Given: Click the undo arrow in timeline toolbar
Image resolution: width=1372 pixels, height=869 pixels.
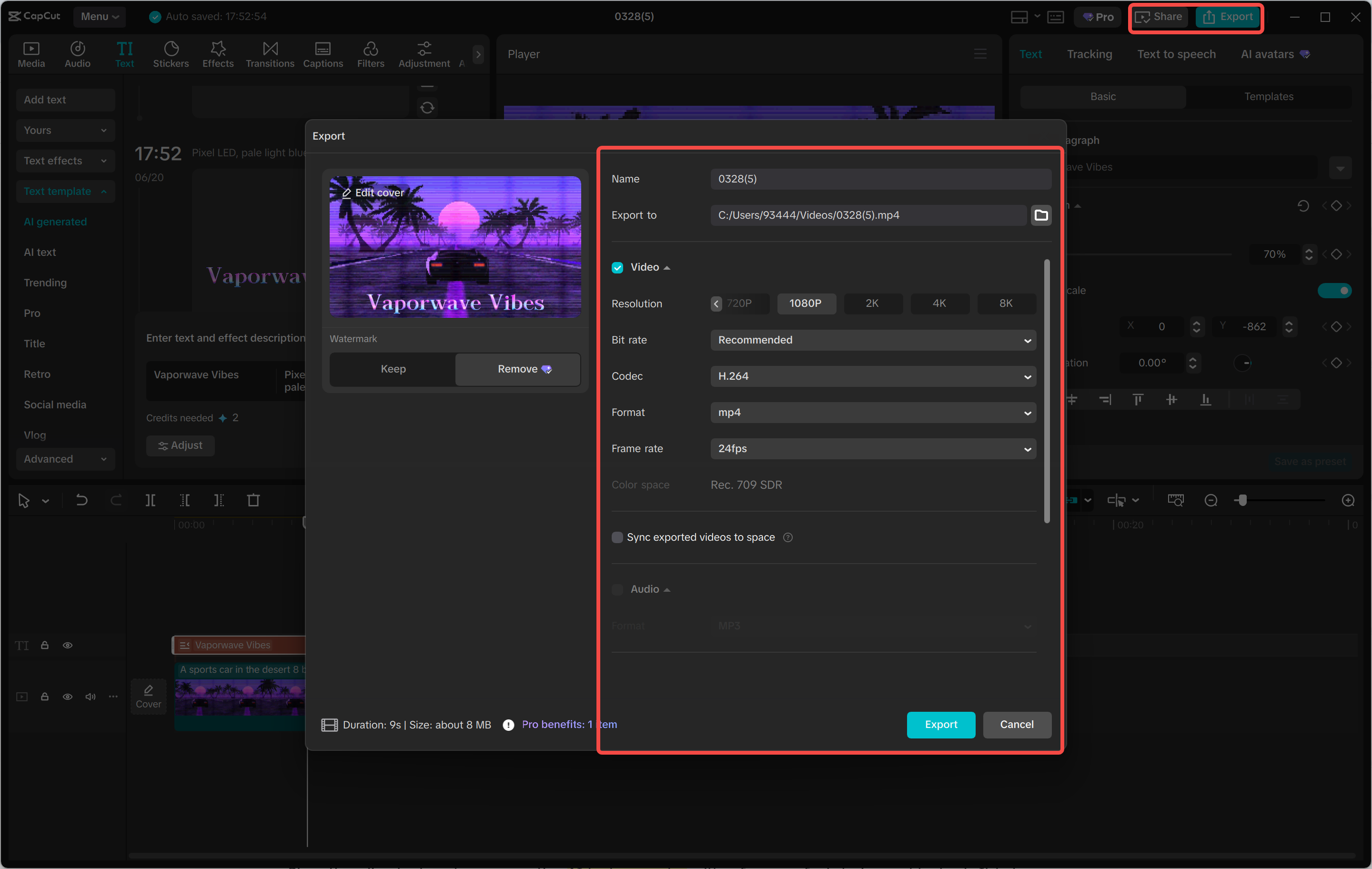Looking at the screenshot, I should [81, 500].
